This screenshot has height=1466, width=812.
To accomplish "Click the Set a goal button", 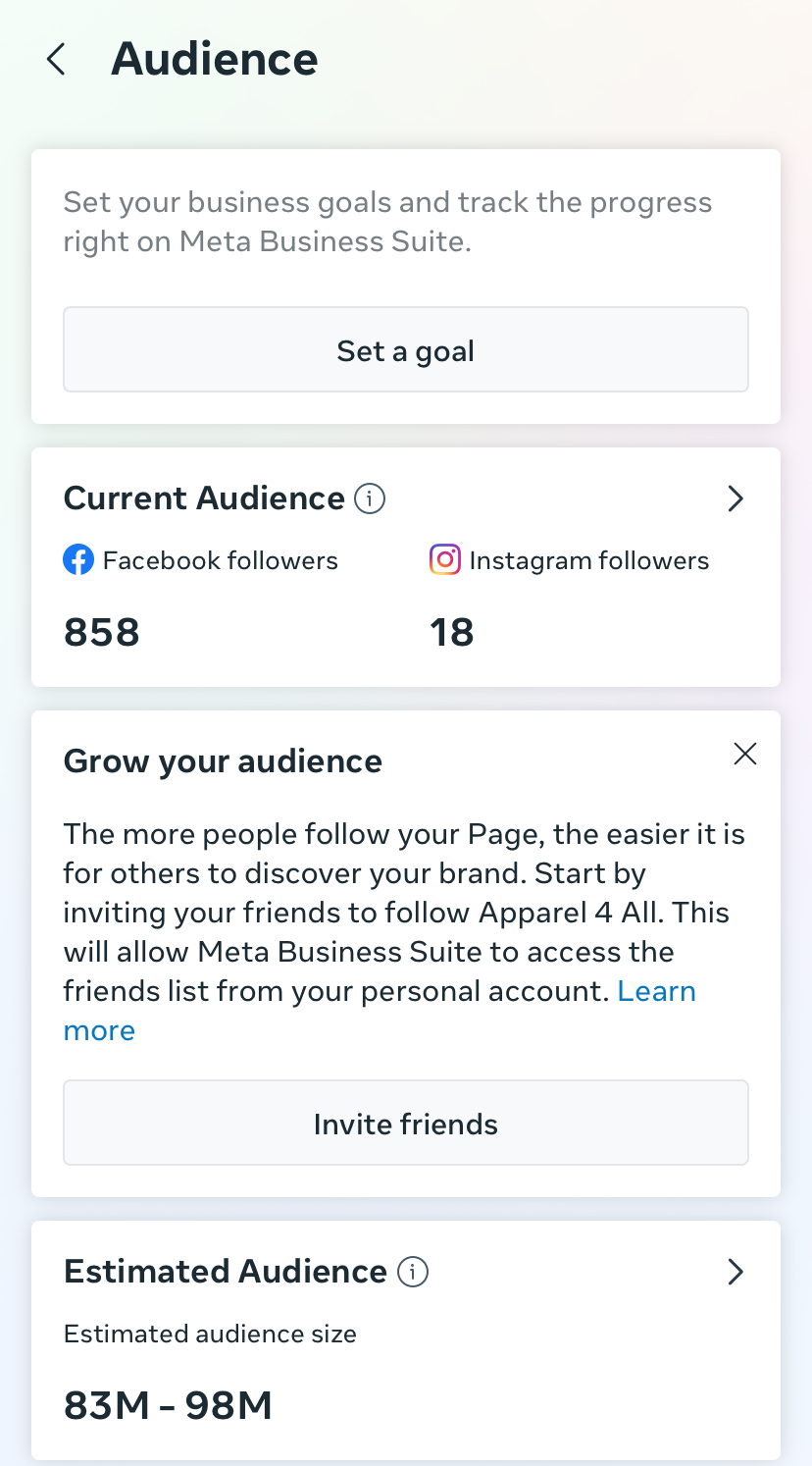I will [x=406, y=350].
